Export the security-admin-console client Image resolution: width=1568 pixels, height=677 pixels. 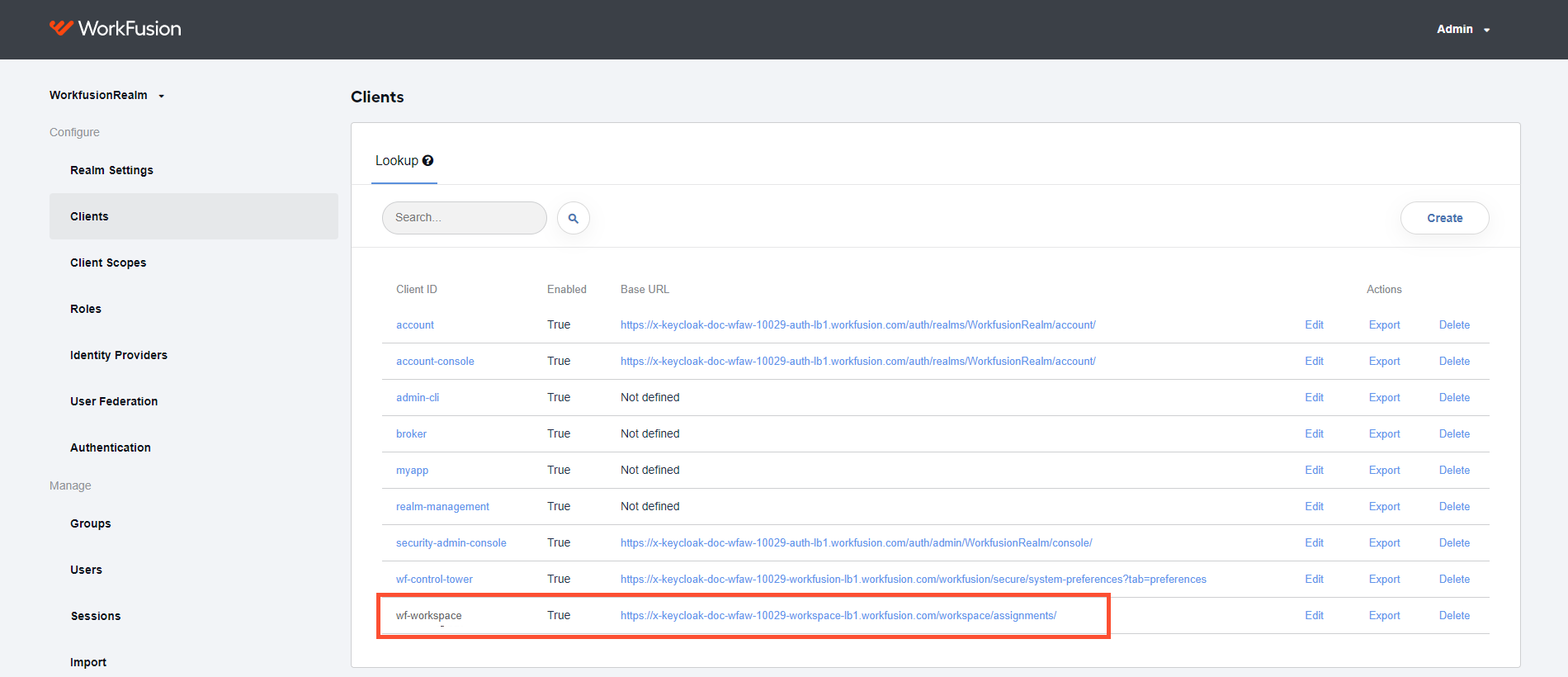click(1384, 543)
